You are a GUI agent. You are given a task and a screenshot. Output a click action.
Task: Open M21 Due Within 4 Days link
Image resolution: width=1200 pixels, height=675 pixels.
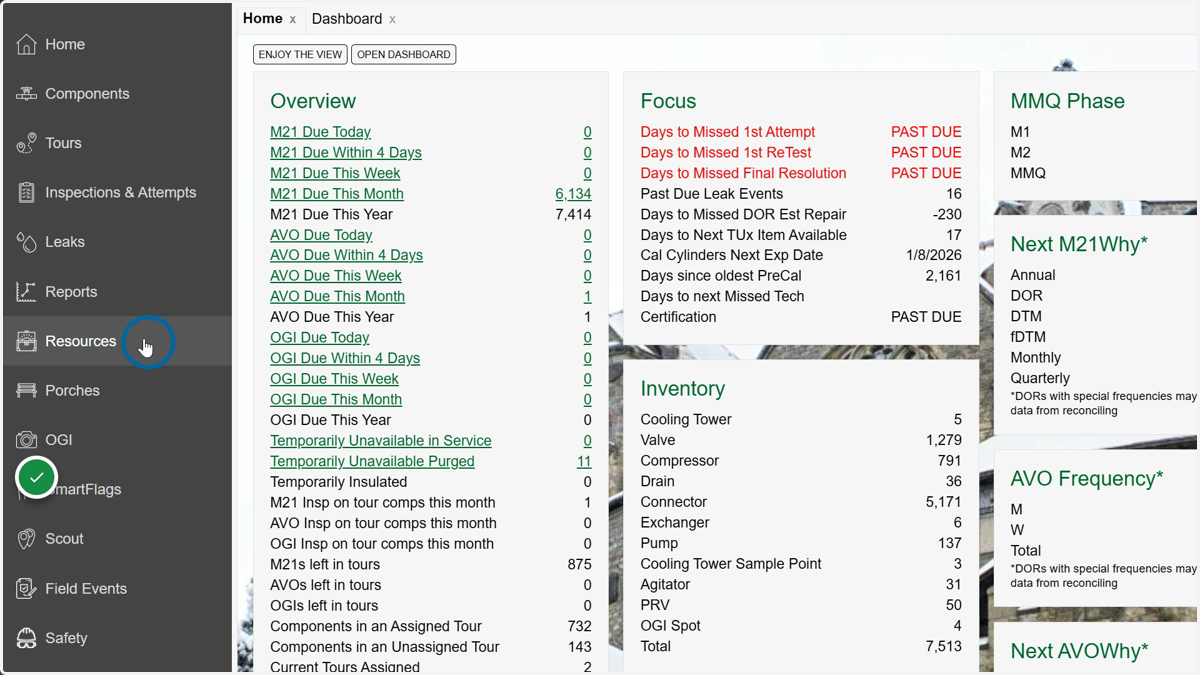point(346,153)
